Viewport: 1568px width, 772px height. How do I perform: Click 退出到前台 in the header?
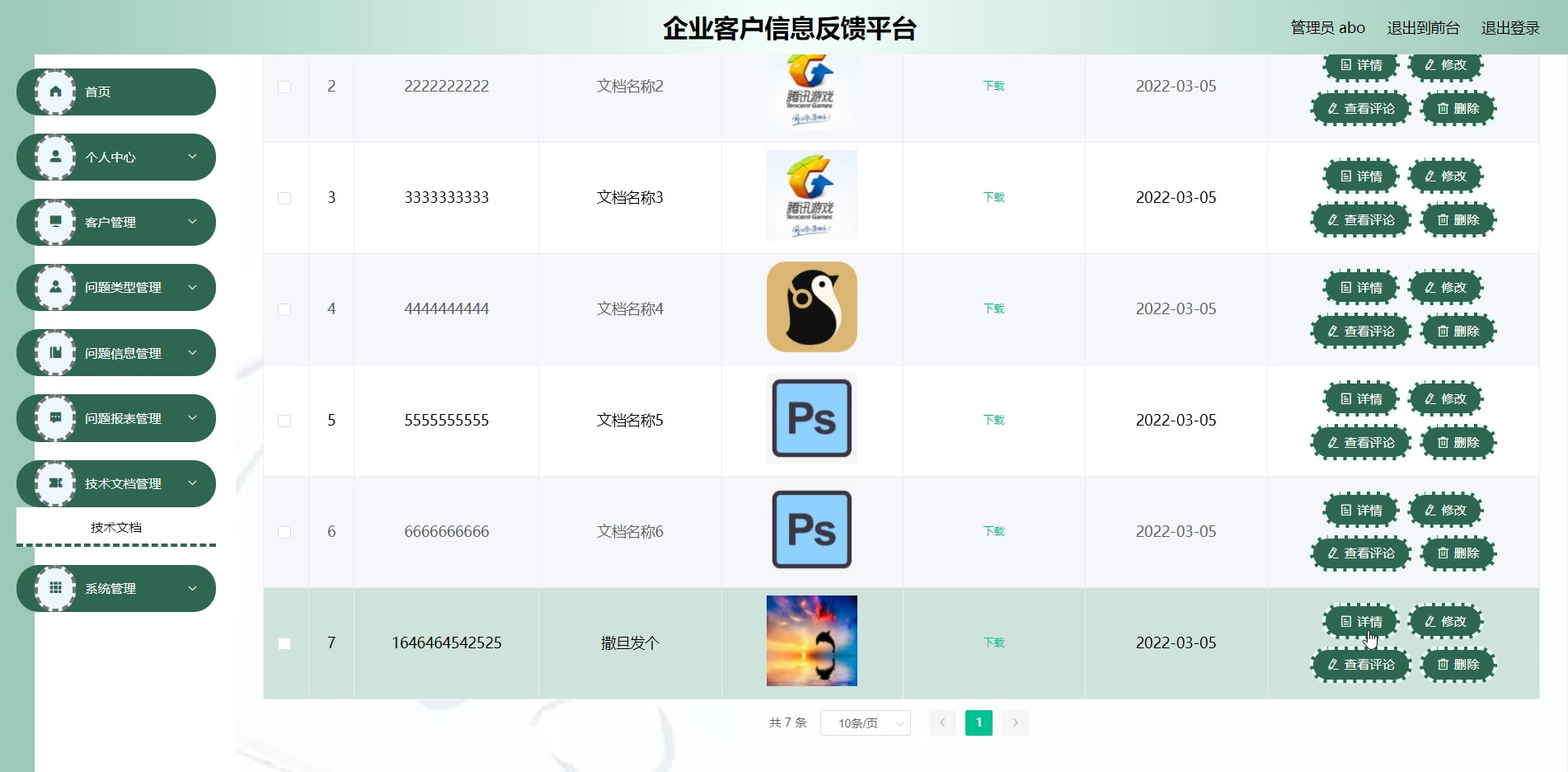(1423, 28)
